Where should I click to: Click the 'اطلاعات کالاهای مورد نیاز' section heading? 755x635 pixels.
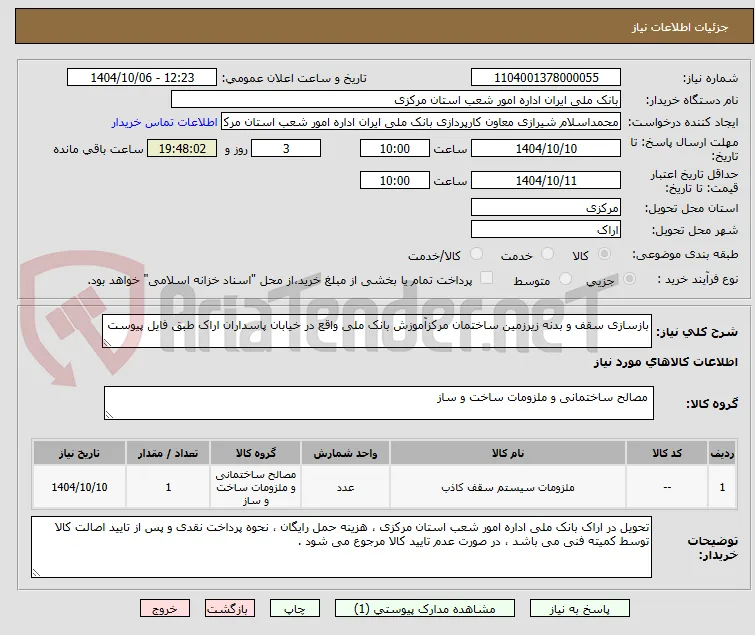pos(665,362)
